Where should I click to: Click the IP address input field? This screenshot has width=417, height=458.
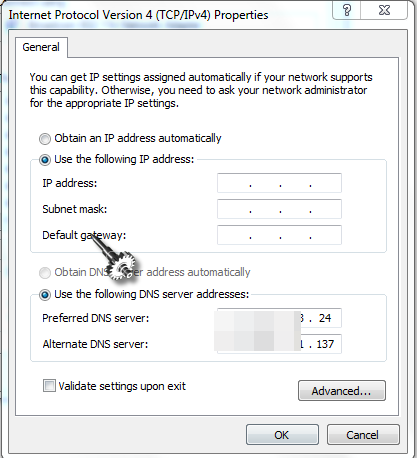(x=279, y=183)
